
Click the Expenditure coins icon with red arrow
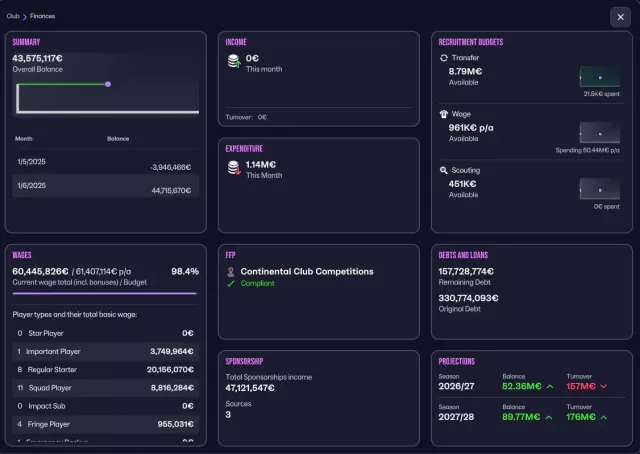(234, 168)
